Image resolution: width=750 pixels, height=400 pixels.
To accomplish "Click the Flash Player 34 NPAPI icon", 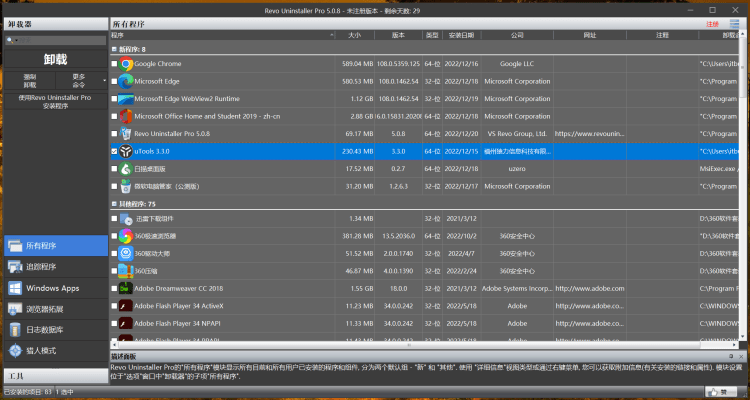I will [x=126, y=323].
